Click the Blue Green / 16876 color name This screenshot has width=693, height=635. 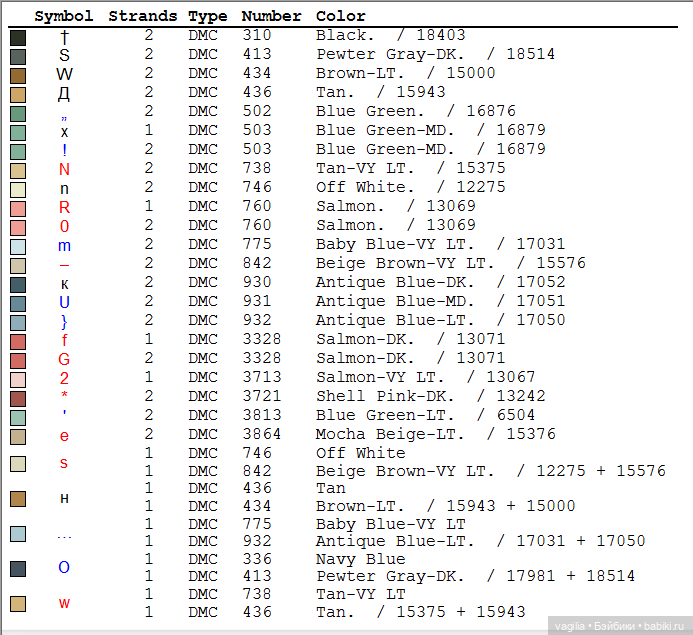point(415,112)
